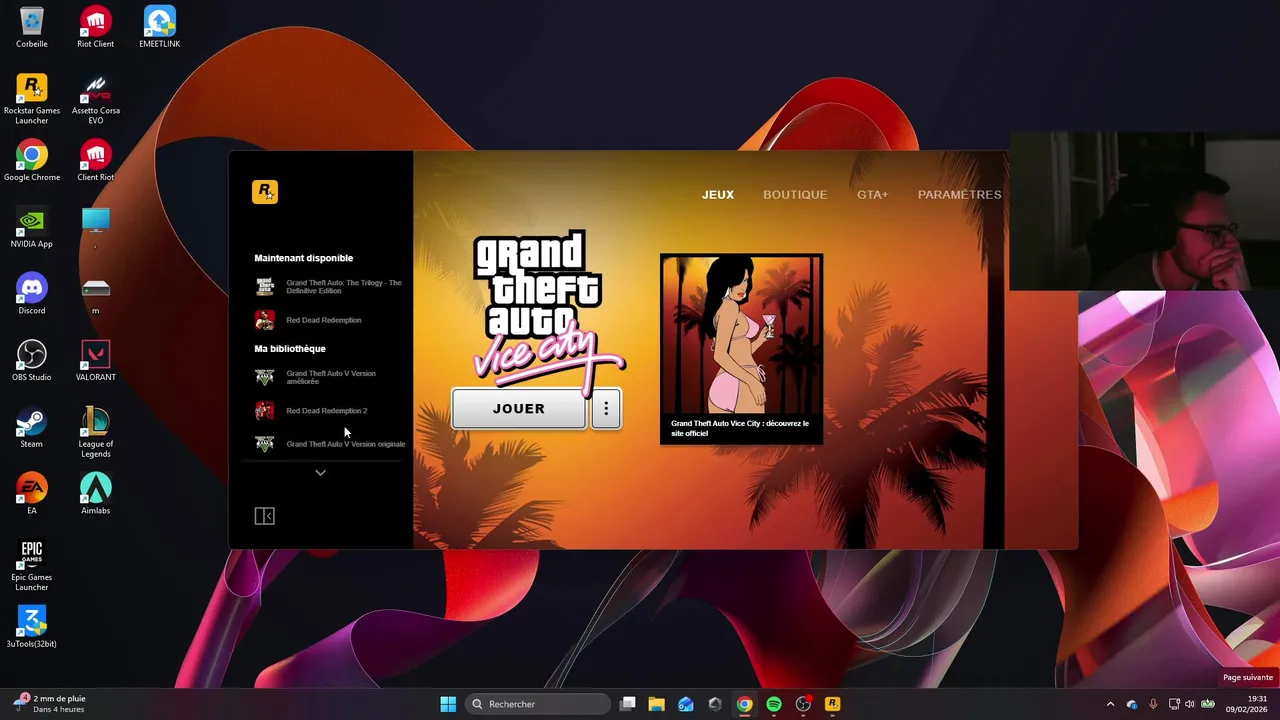Open OBS Studio from taskbar

click(803, 704)
